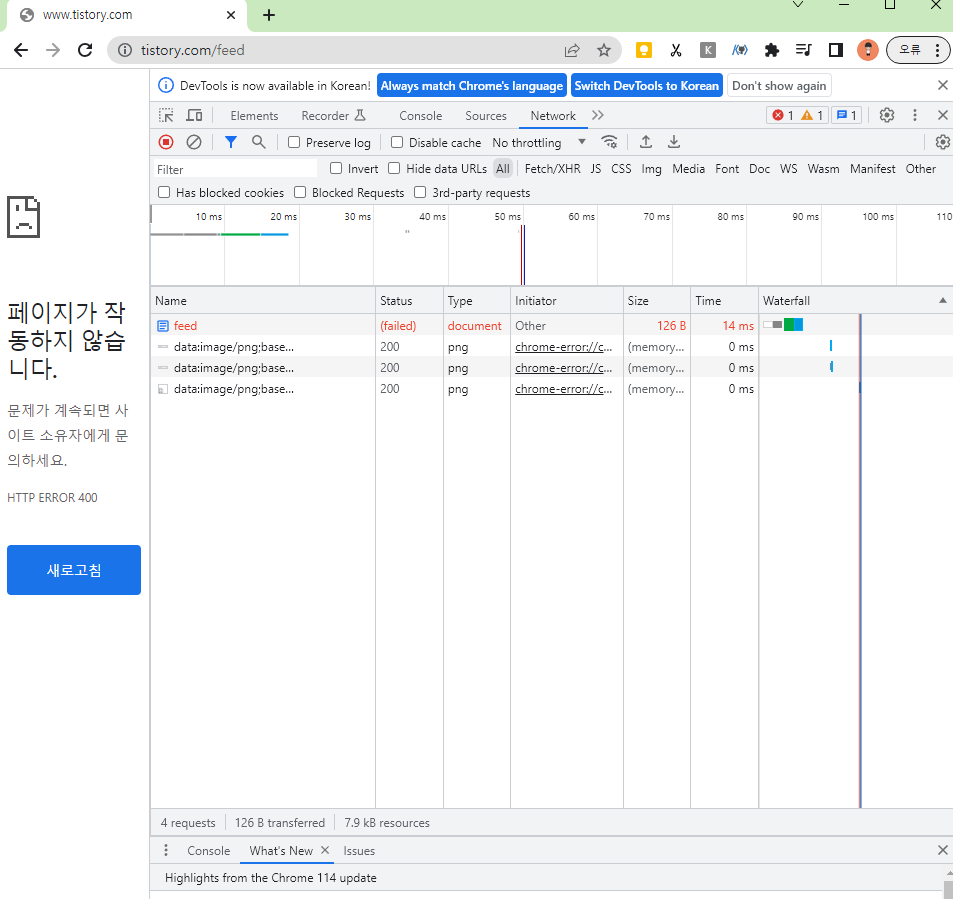This screenshot has height=899, width=953.
Task: Import HAR file with upload icon
Action: tap(646, 142)
